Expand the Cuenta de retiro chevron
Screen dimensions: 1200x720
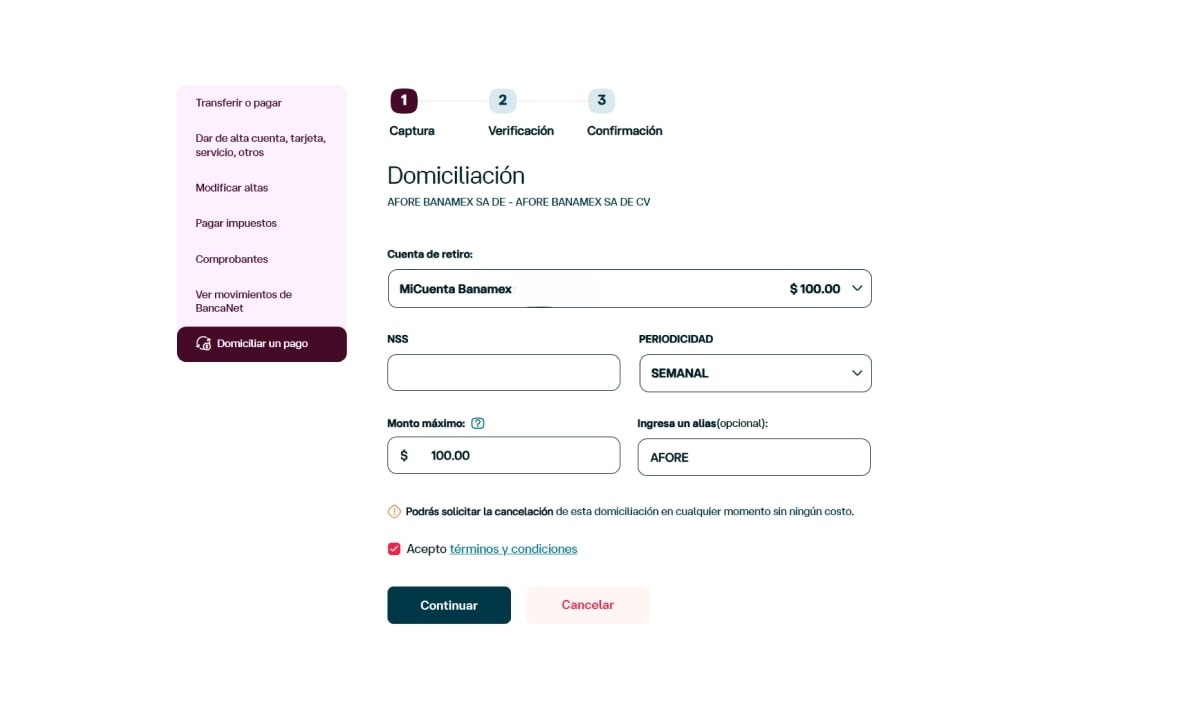point(857,288)
